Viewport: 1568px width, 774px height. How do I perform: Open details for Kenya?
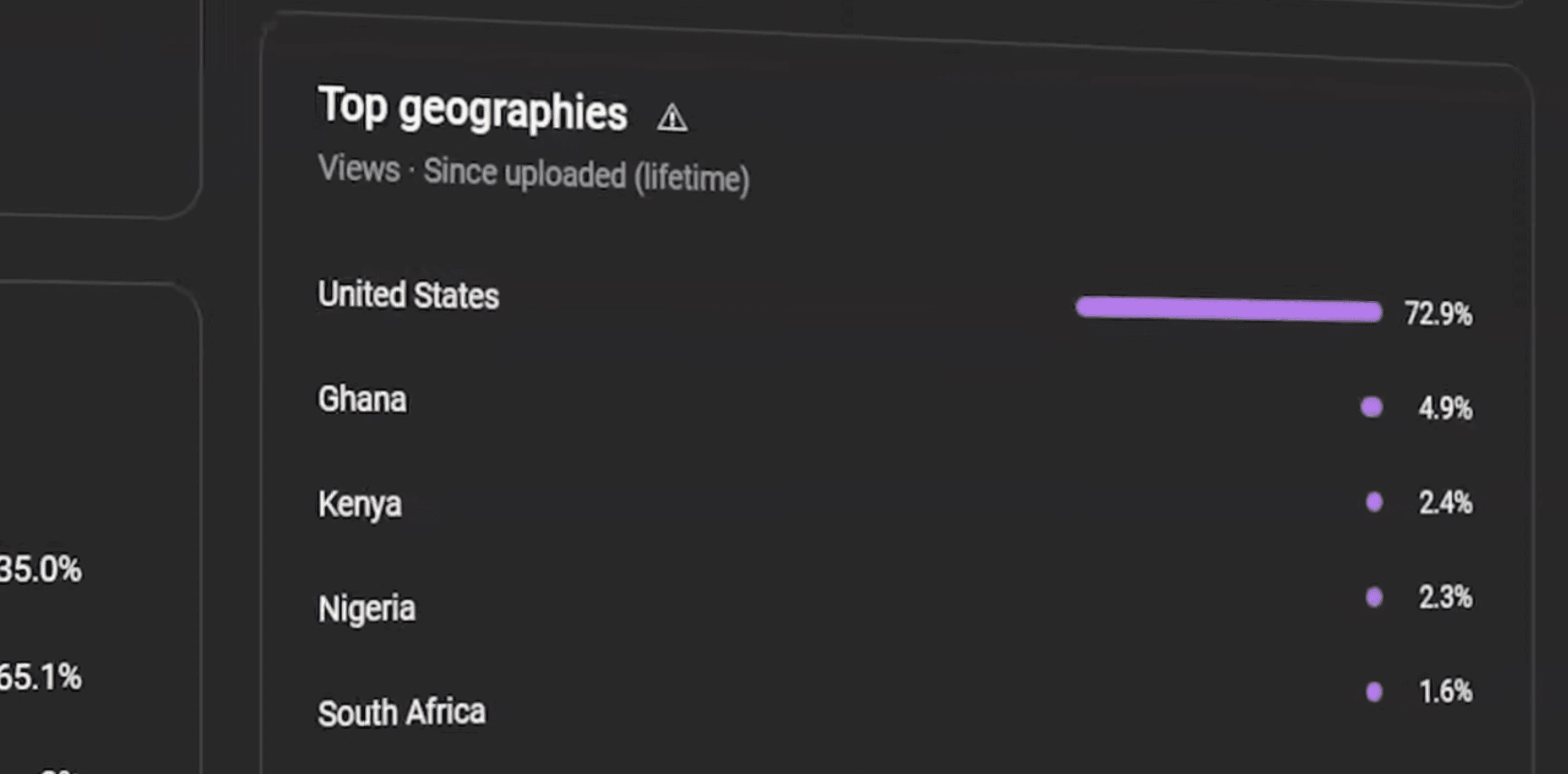(360, 503)
